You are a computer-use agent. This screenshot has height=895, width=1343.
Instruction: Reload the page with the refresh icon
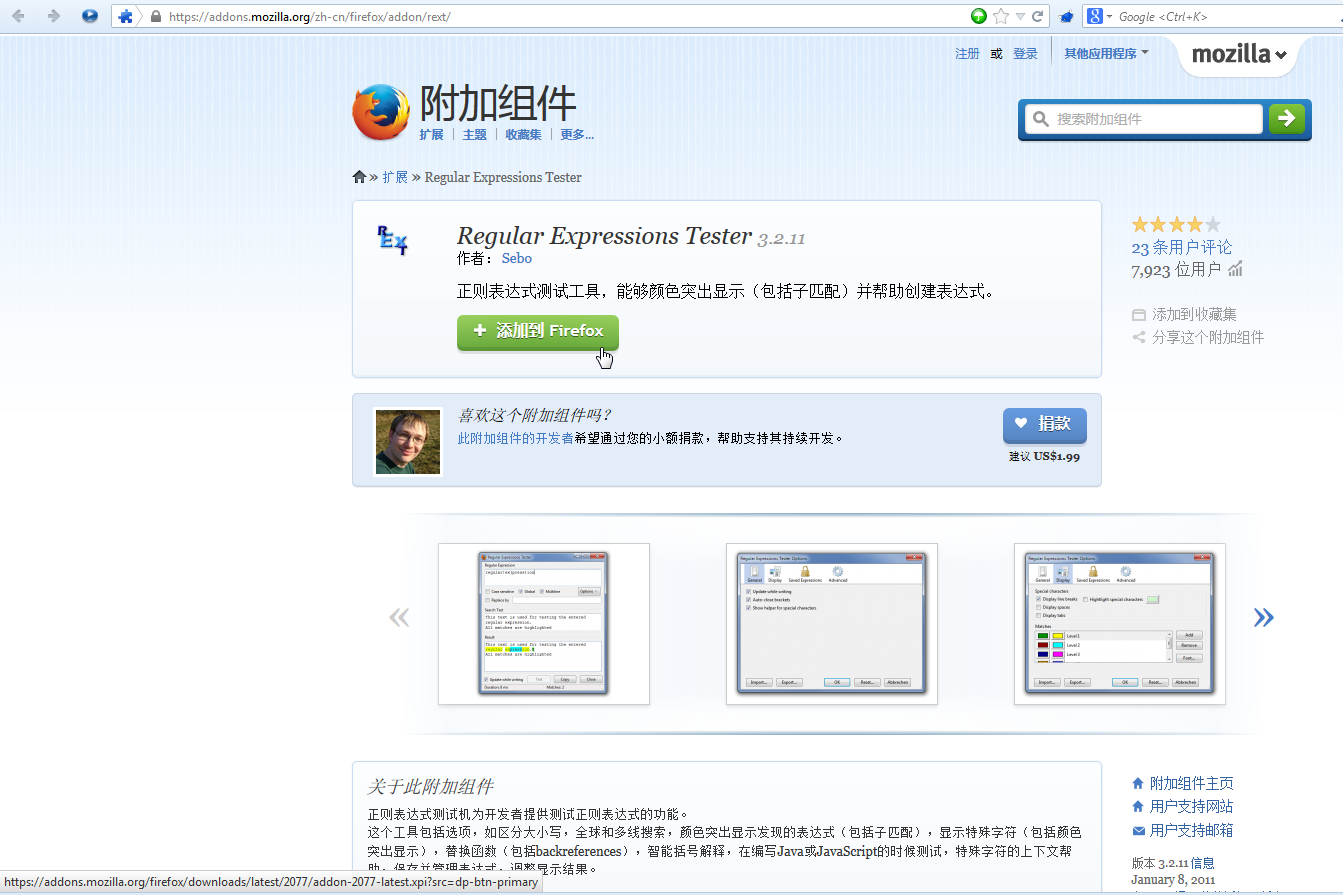click(x=1037, y=16)
